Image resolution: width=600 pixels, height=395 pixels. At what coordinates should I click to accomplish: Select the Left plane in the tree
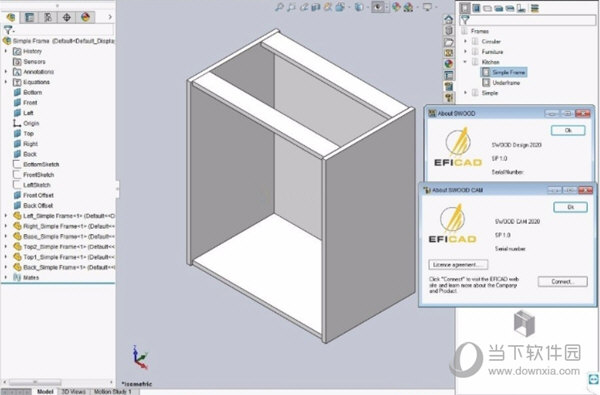(23, 113)
